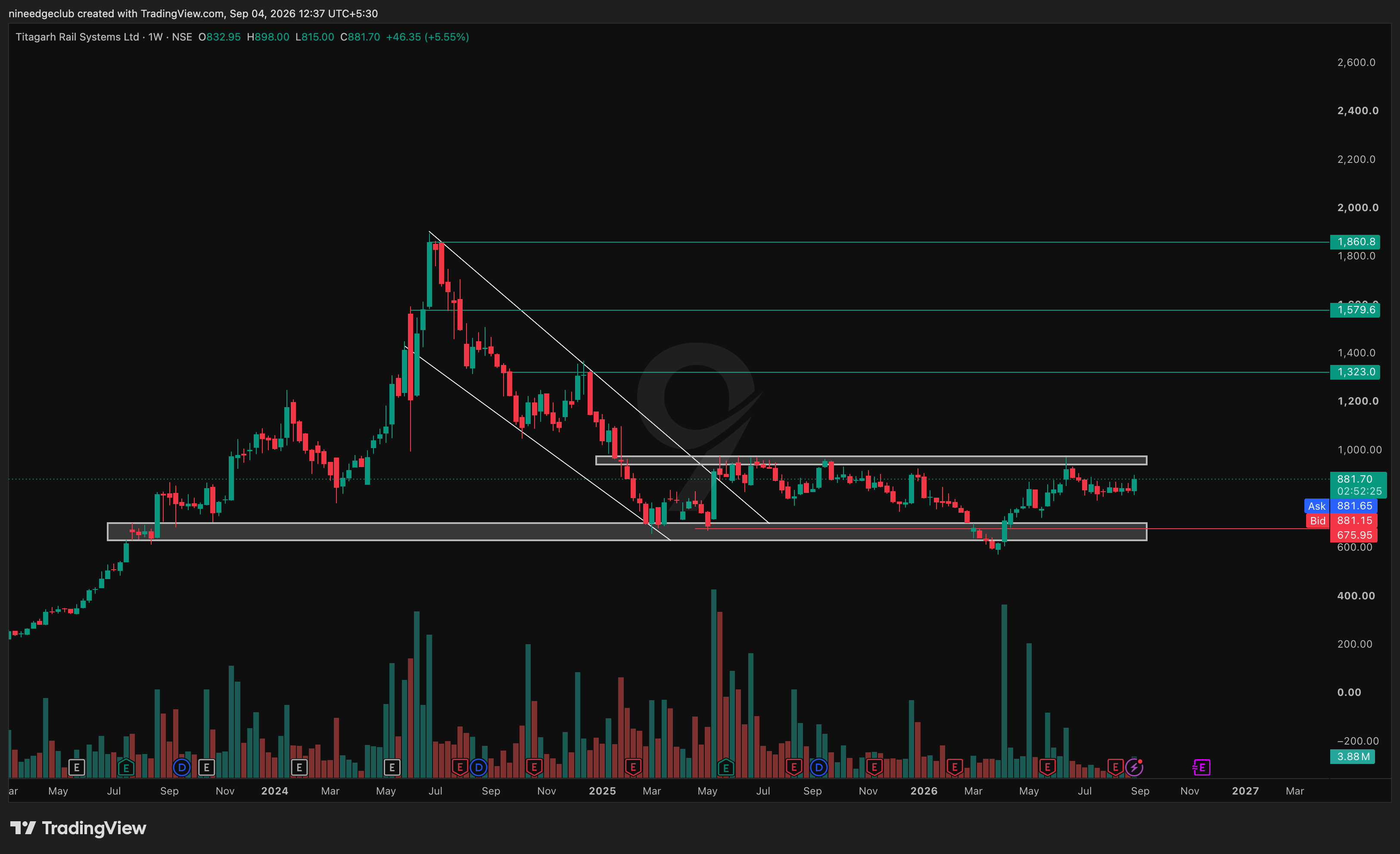Click the change value +46.35 (+5.55%)
Image resolution: width=1400 pixels, height=854 pixels.
(x=427, y=37)
